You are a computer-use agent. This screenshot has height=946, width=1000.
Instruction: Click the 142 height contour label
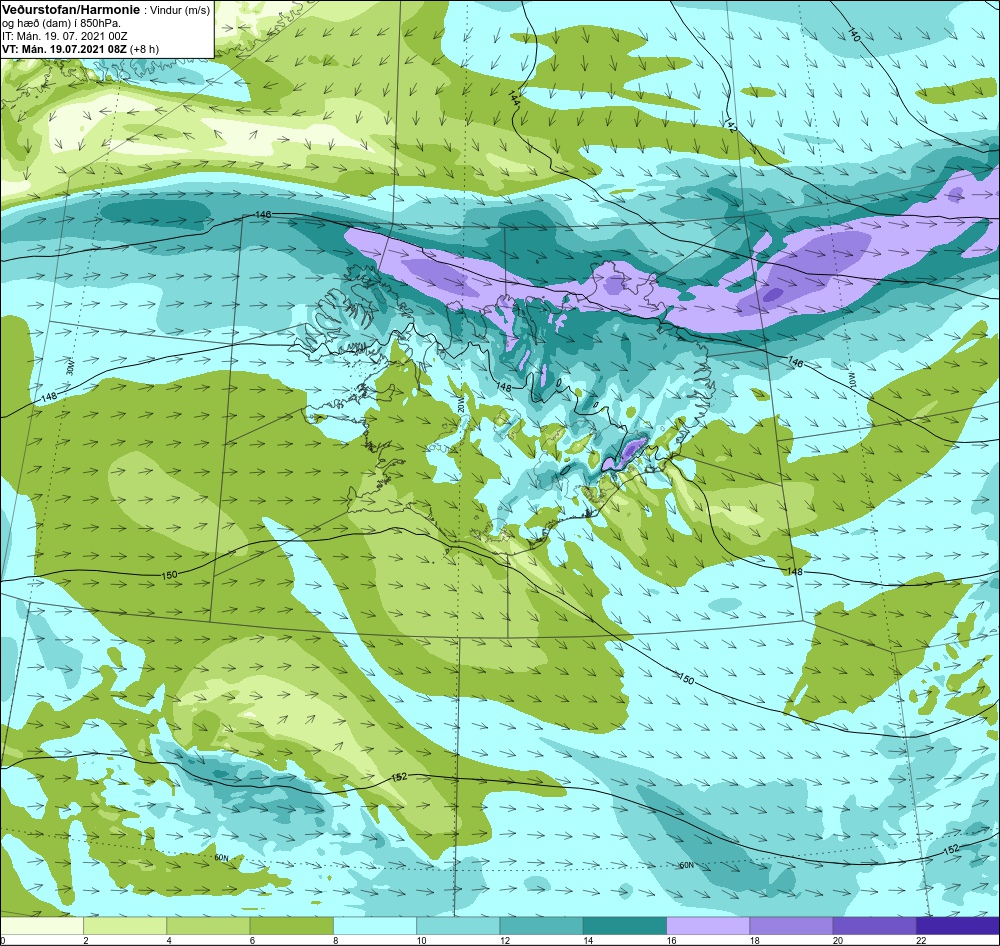coord(731,125)
